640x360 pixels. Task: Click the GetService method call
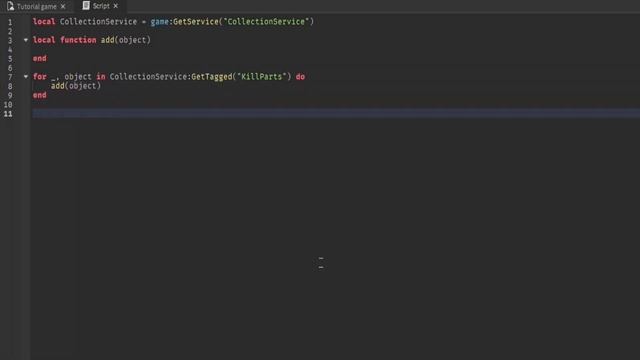(196, 22)
